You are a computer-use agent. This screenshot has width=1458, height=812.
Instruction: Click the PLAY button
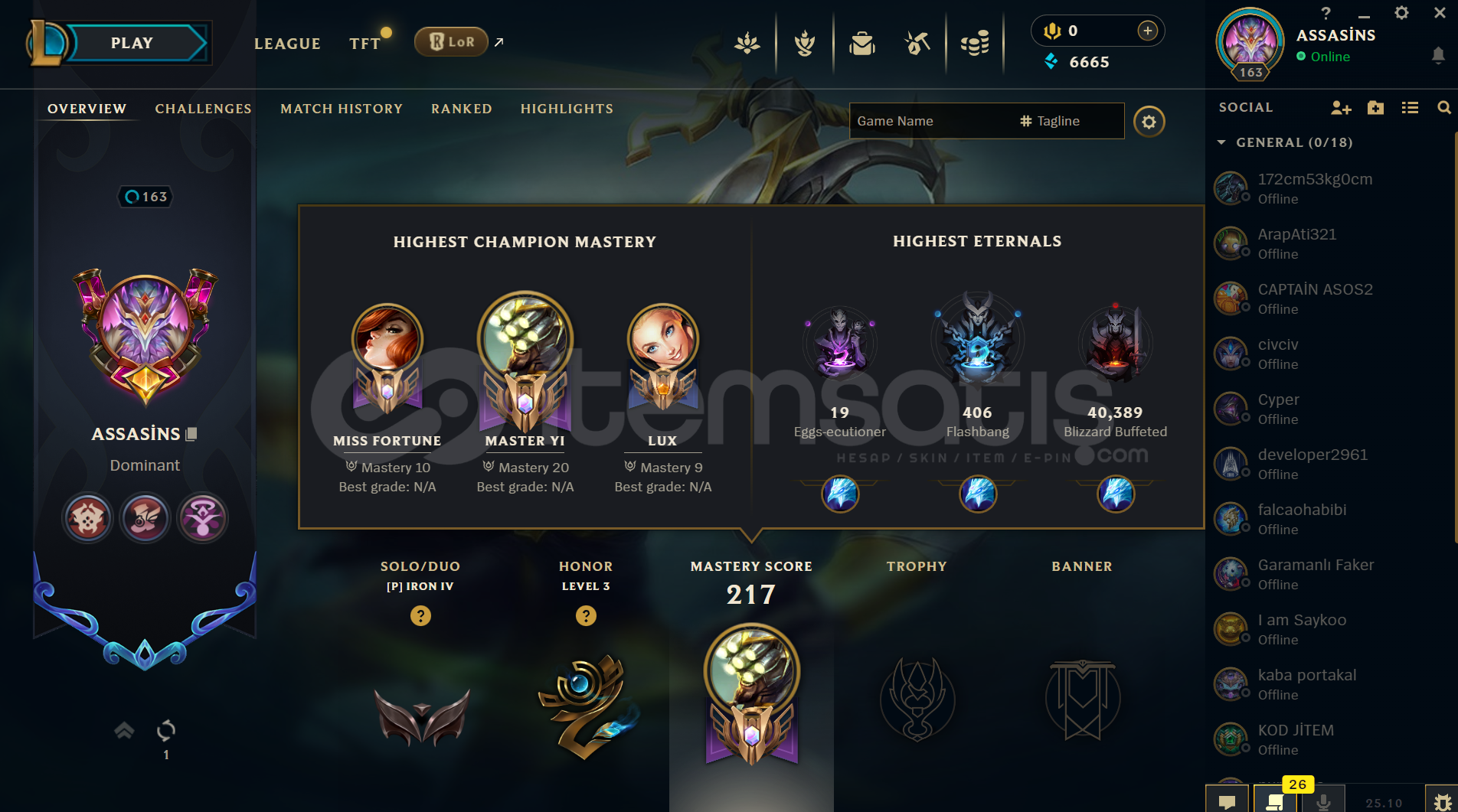pos(132,43)
